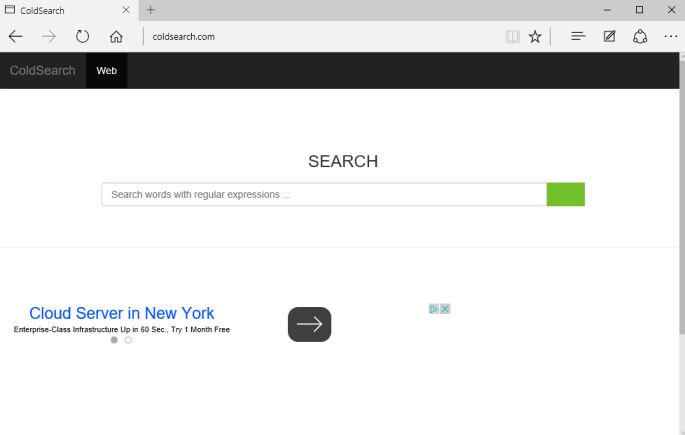This screenshot has height=435, width=685.
Task: Go back with the browser back arrow
Action: (x=16, y=36)
